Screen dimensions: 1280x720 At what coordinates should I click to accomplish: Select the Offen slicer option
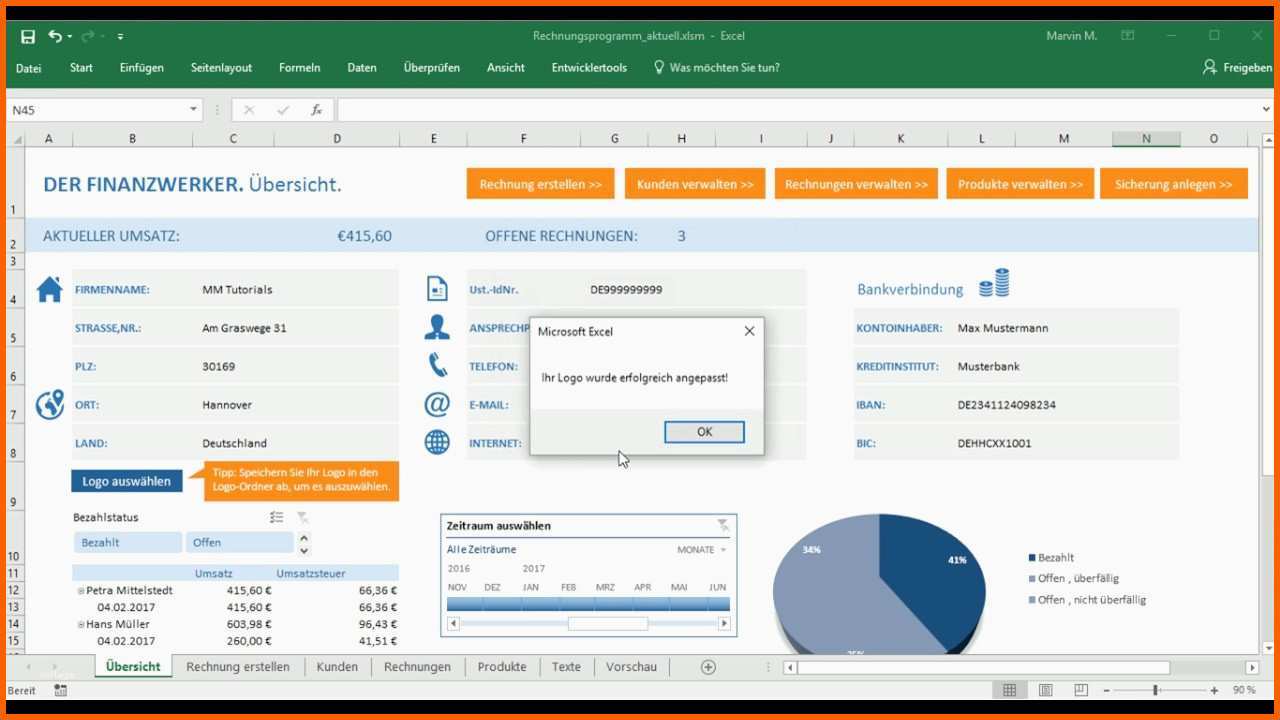[238, 542]
